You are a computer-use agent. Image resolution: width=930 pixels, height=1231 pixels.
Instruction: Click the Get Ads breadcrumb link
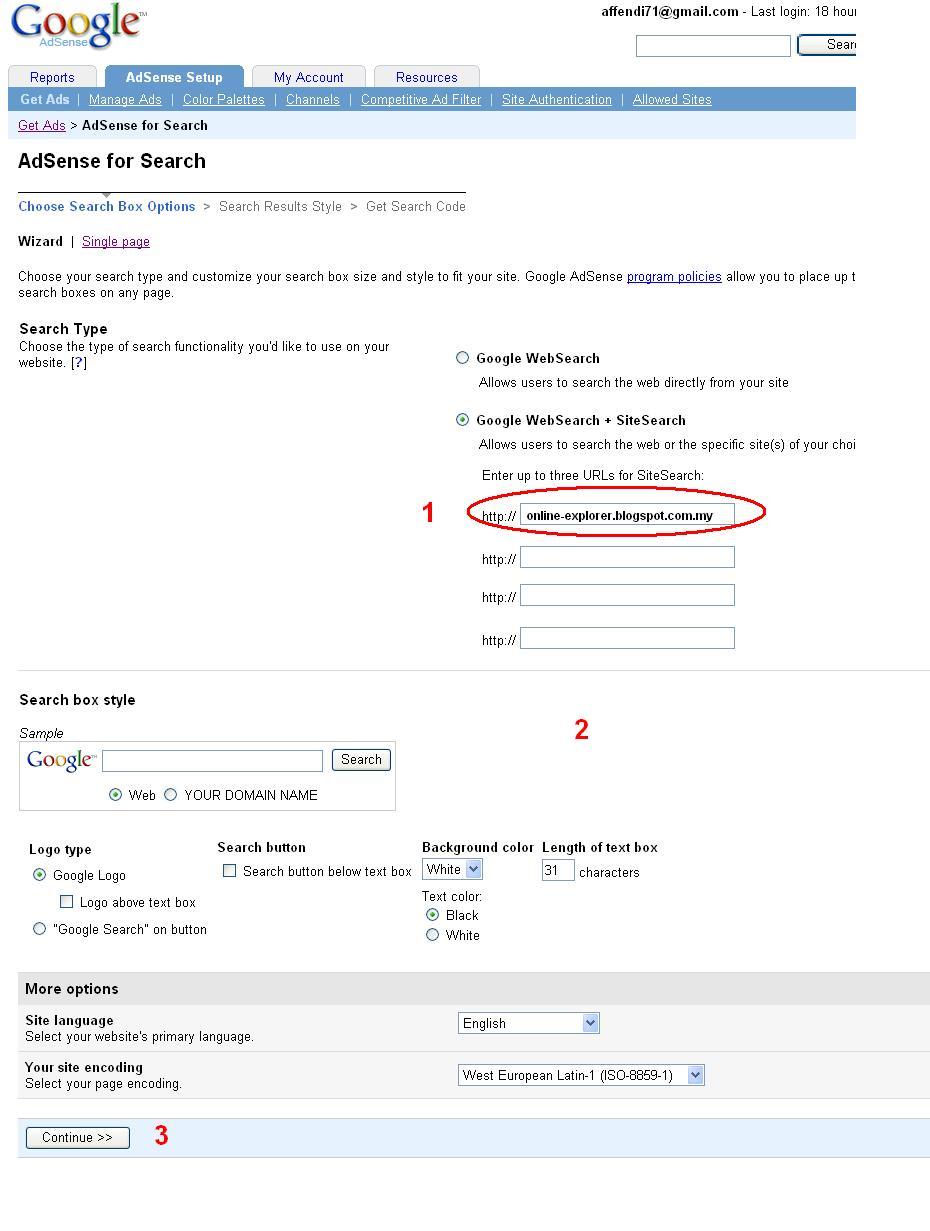click(x=42, y=125)
